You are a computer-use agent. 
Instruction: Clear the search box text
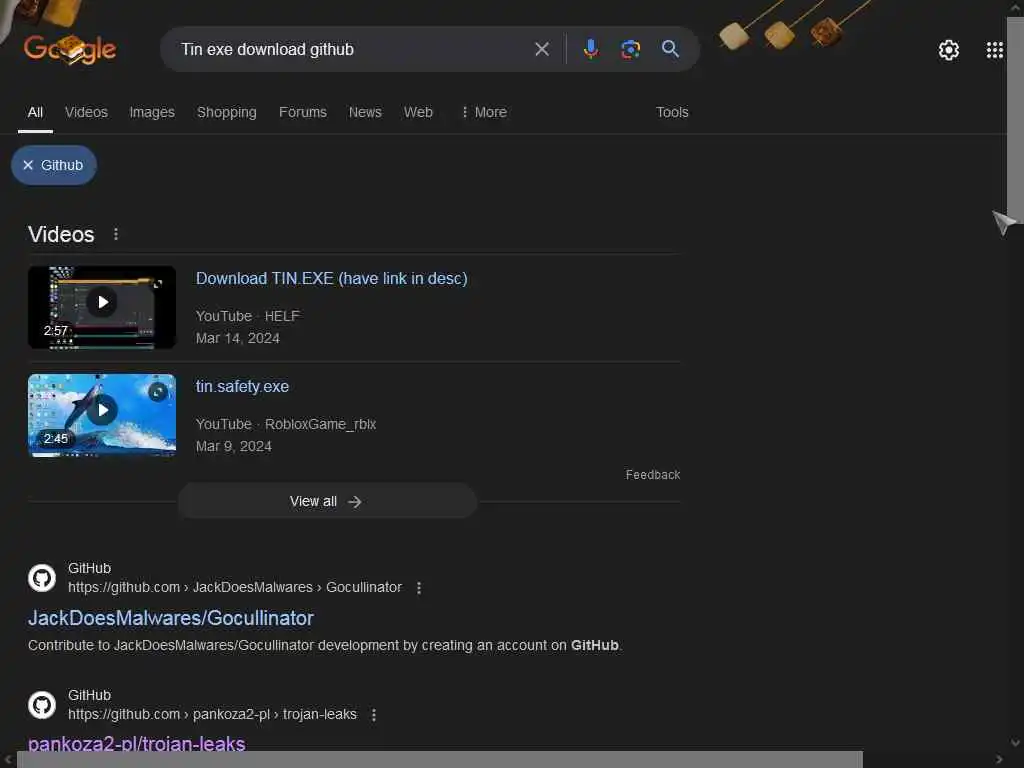click(x=541, y=49)
